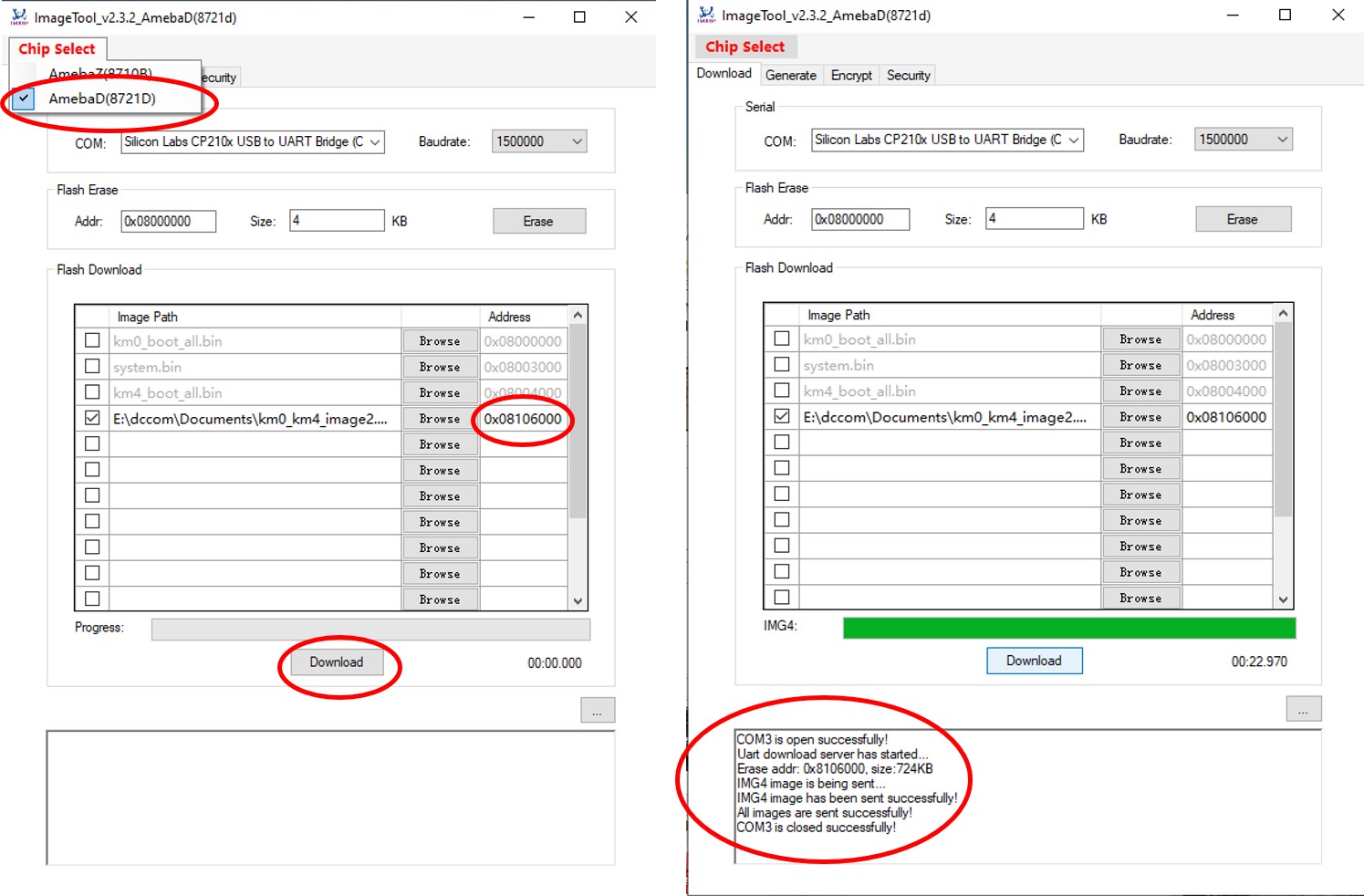Viewport: 1364px width, 896px height.
Task: Browse for km0_boot_all.bin in right window
Action: pos(1140,339)
